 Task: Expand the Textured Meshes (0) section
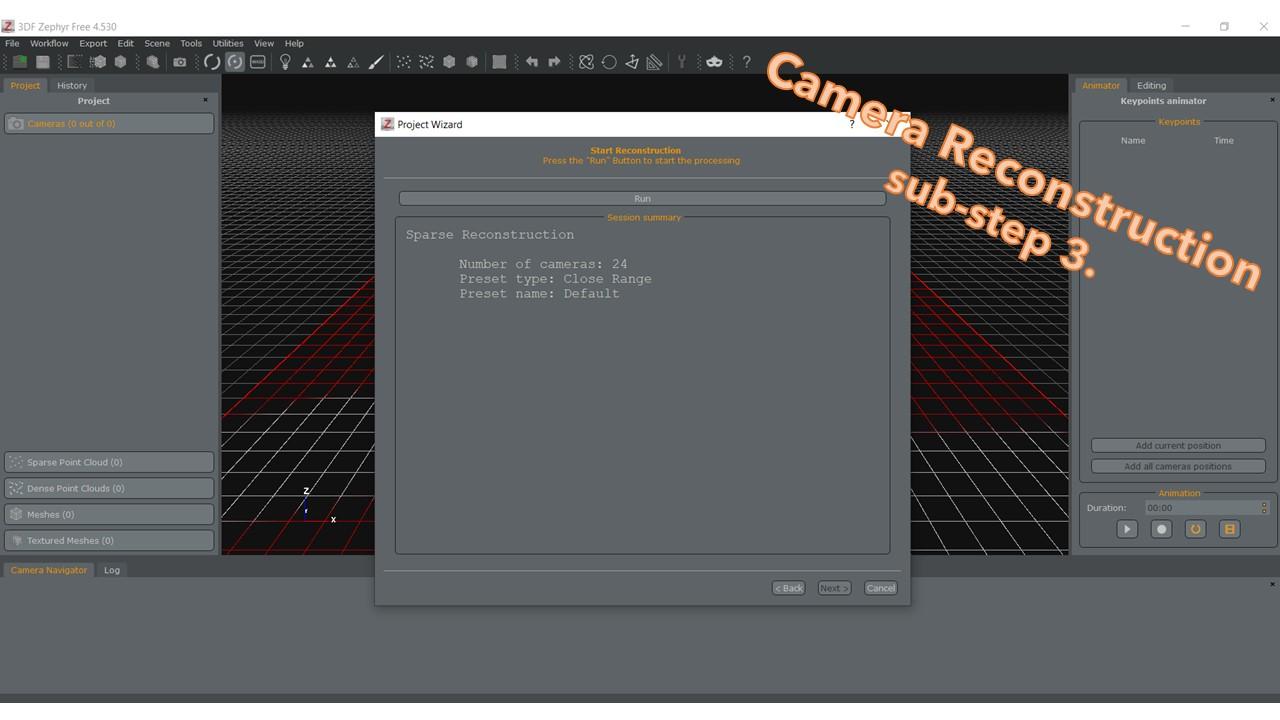coord(109,540)
